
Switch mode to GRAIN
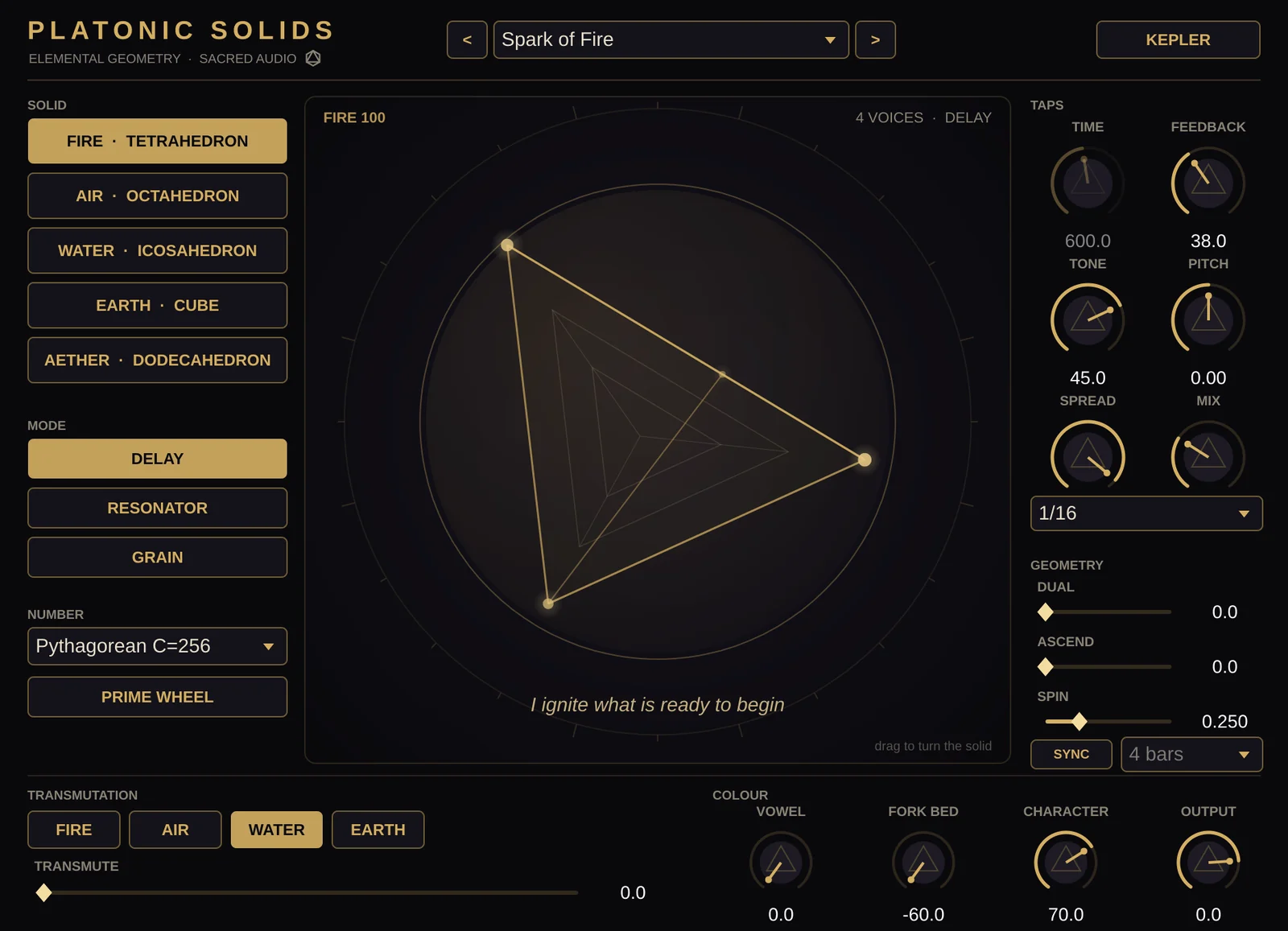coord(158,557)
